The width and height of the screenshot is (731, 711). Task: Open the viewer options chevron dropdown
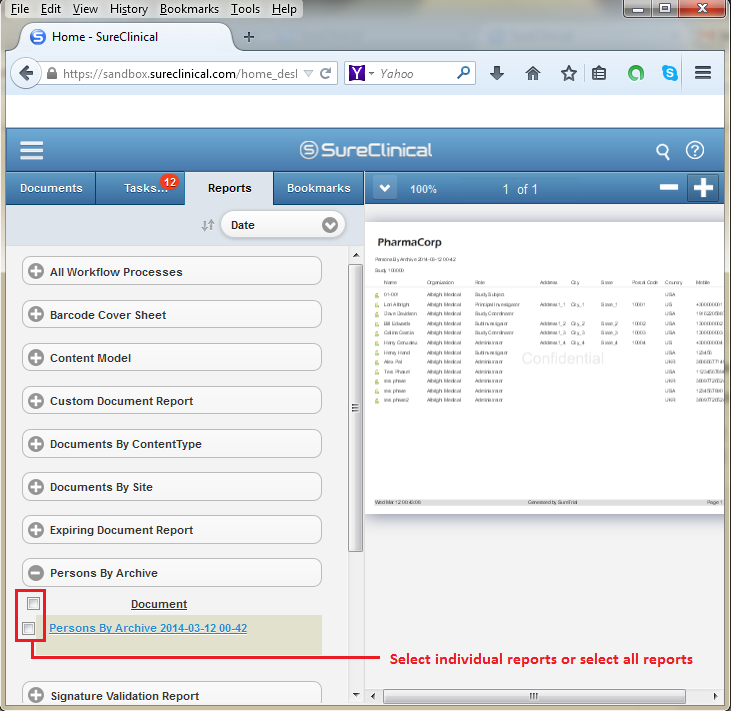pyautogui.click(x=385, y=188)
